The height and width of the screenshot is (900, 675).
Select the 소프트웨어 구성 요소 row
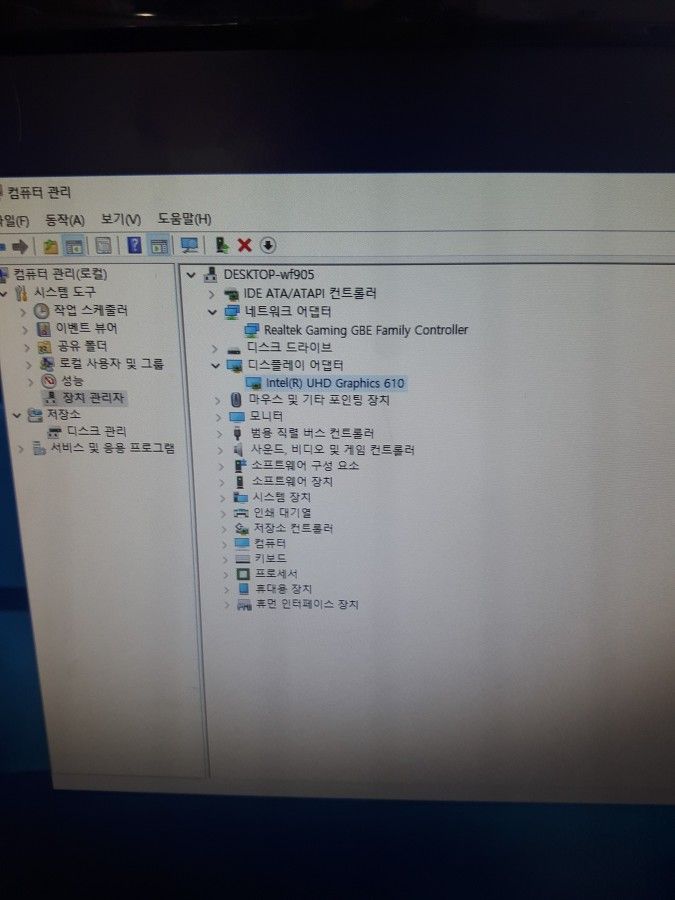(x=305, y=465)
